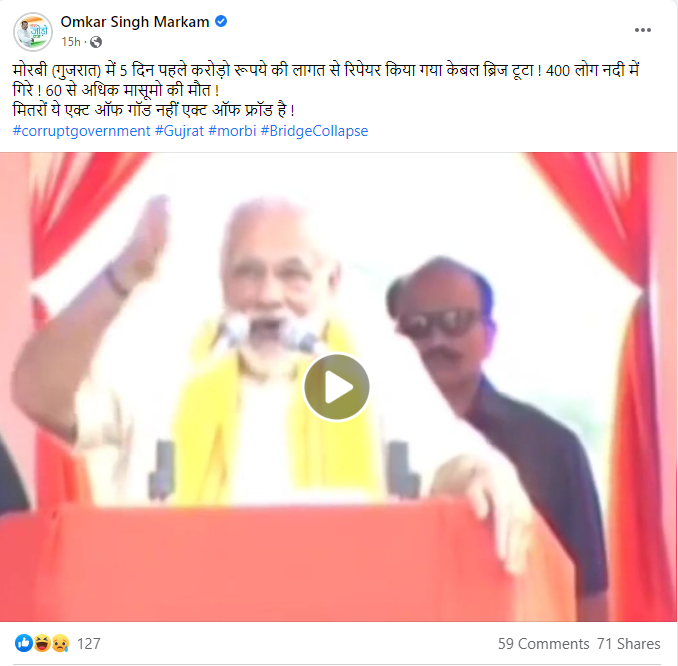Click the blue verified badge icon
This screenshot has height=666, width=678.
coord(221,21)
